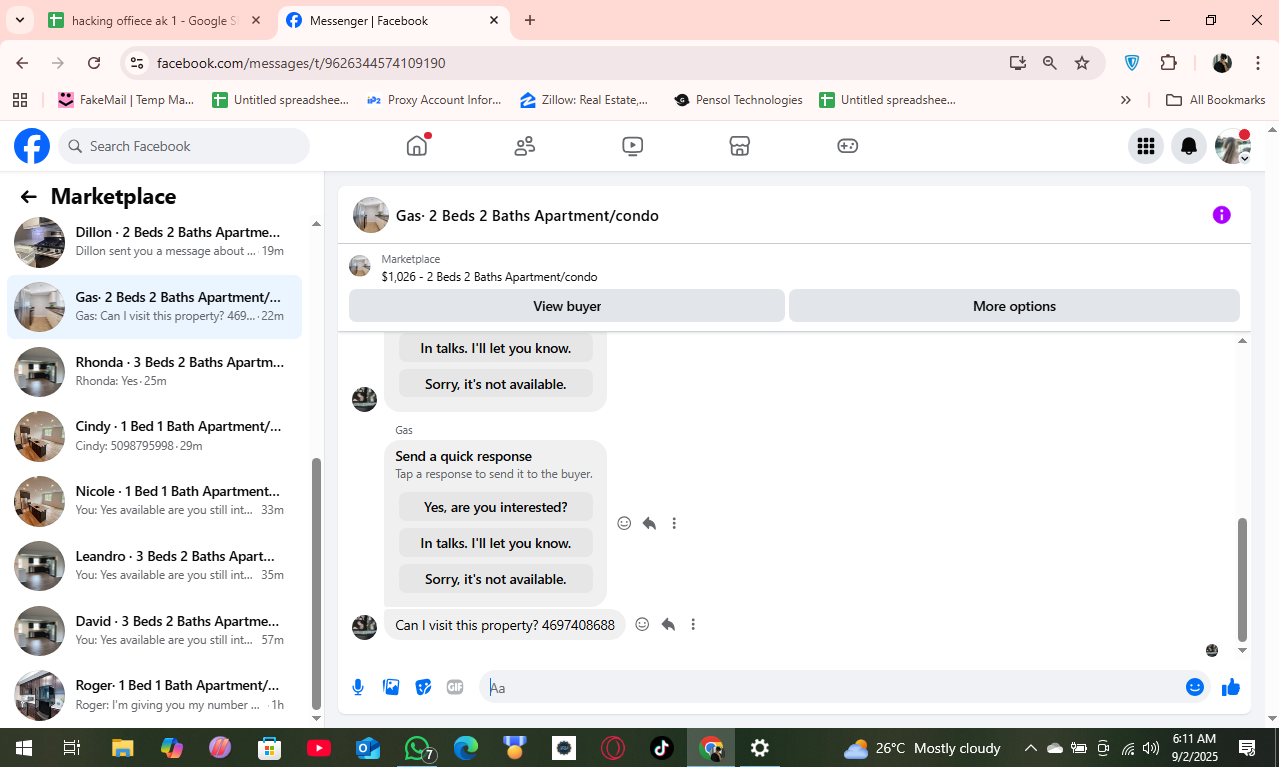This screenshot has height=767, width=1279.
Task: Open Proxy Account Infor bookmark
Action: [x=434, y=100]
